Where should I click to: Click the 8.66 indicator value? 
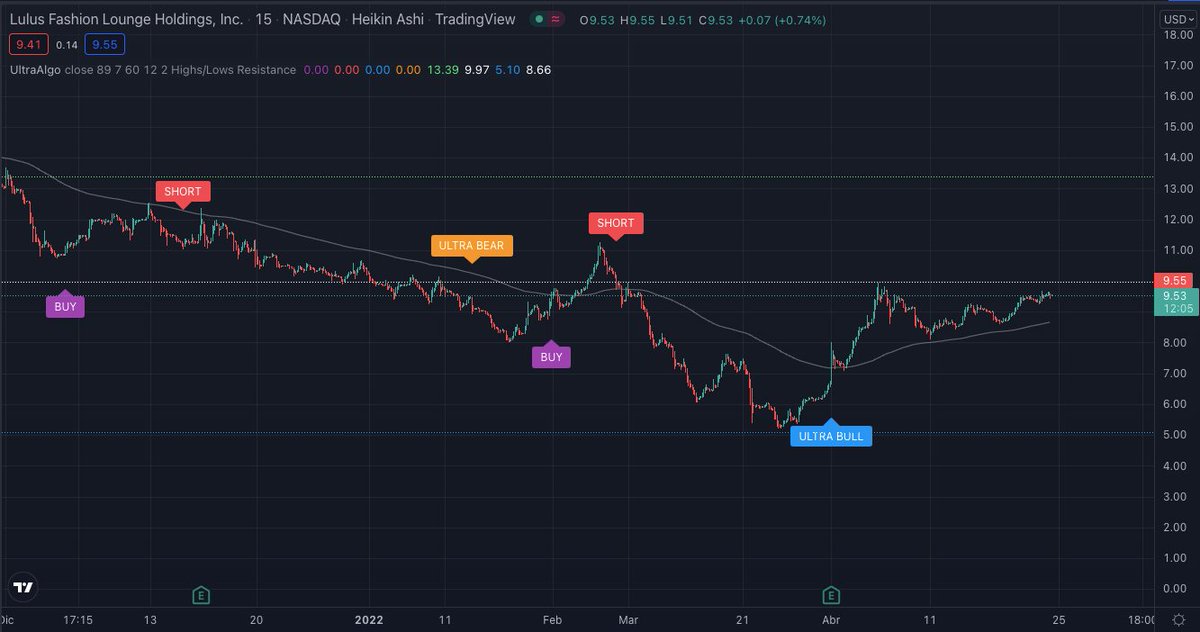(538, 70)
